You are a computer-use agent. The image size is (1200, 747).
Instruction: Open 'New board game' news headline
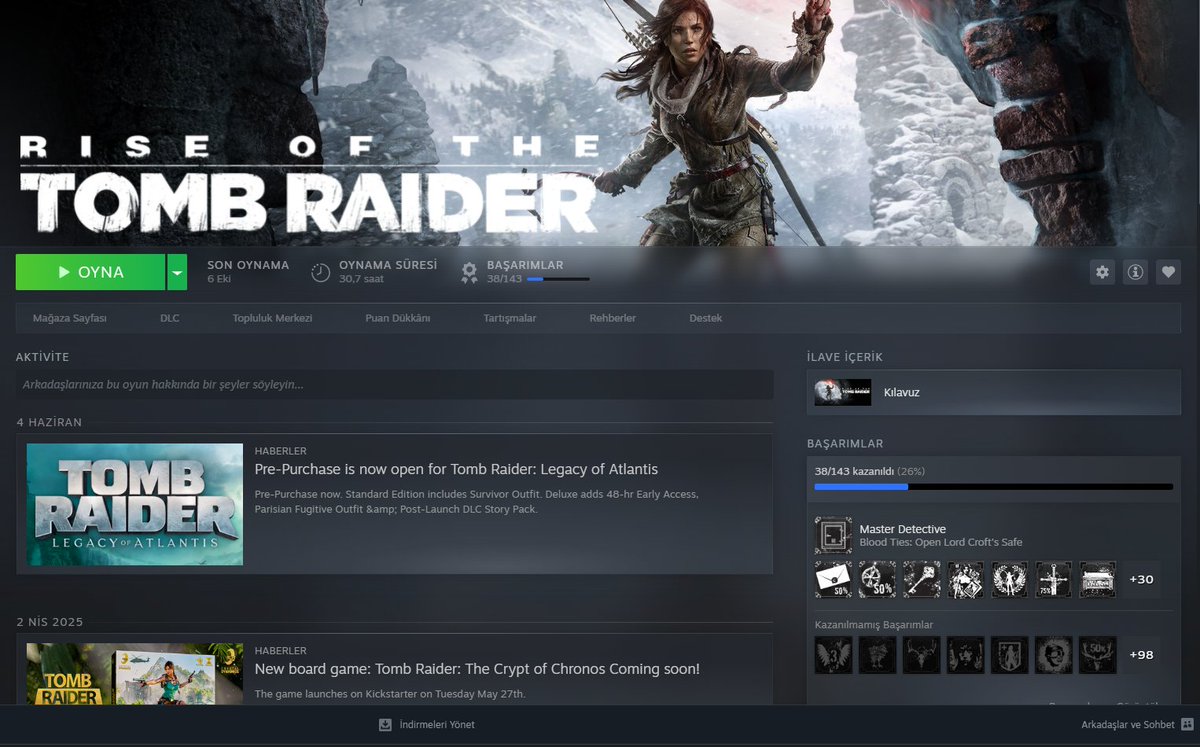477,668
